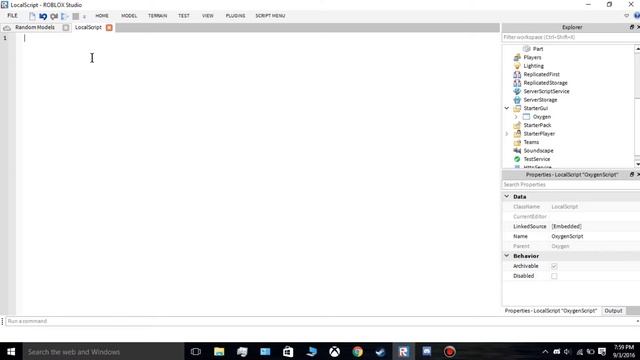Show hidden system tray icons
This screenshot has width=640, height=360.
click(545, 351)
